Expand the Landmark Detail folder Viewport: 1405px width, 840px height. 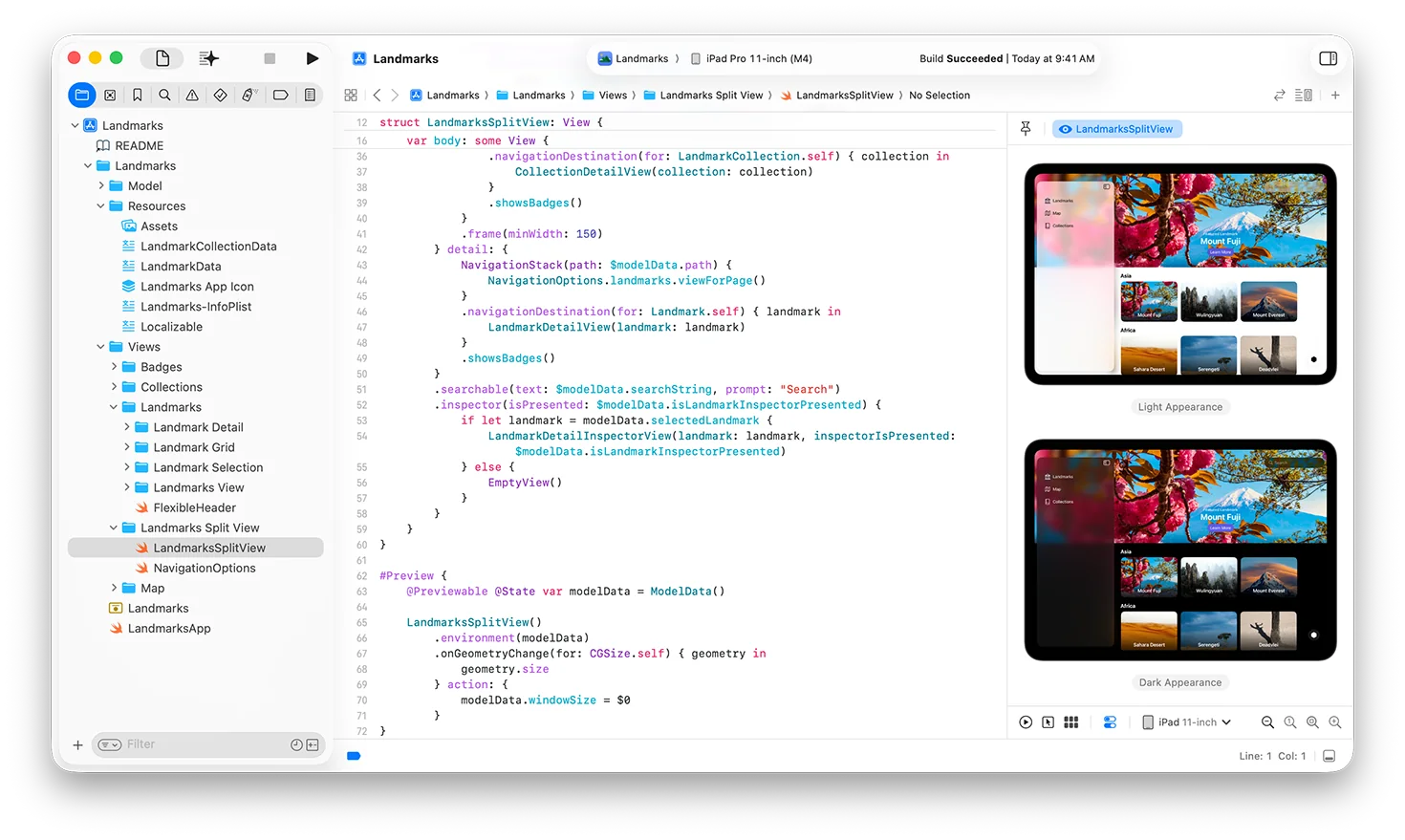(126, 427)
